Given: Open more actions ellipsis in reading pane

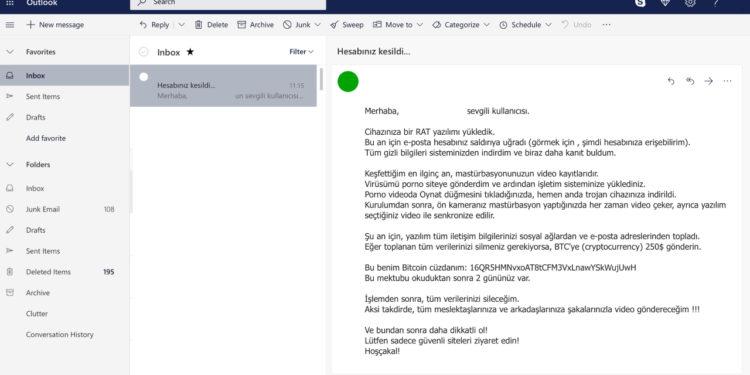Looking at the screenshot, I should pos(727,81).
